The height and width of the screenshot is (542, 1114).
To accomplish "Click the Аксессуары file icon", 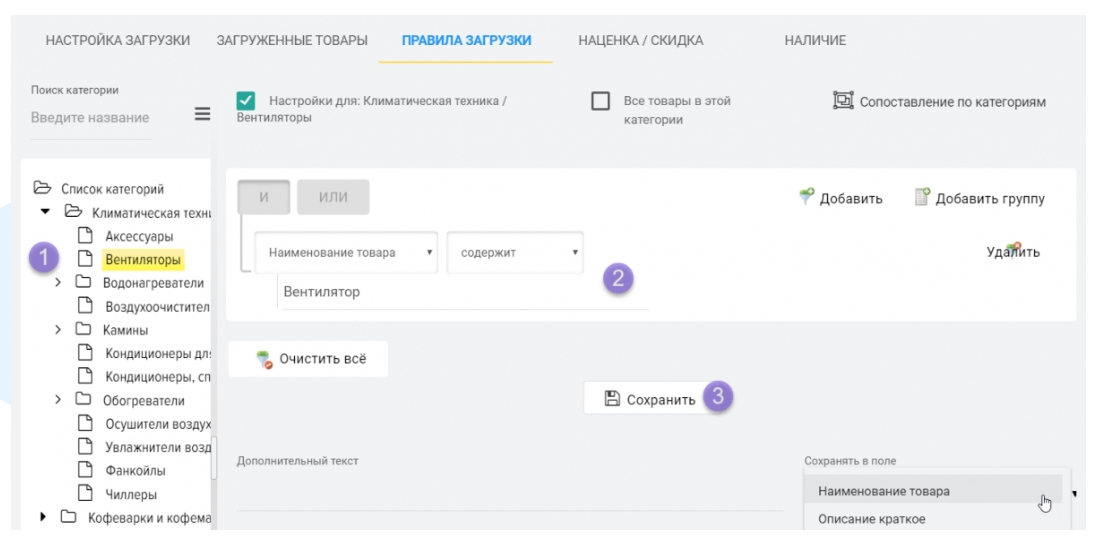I will pyautogui.click(x=85, y=235).
